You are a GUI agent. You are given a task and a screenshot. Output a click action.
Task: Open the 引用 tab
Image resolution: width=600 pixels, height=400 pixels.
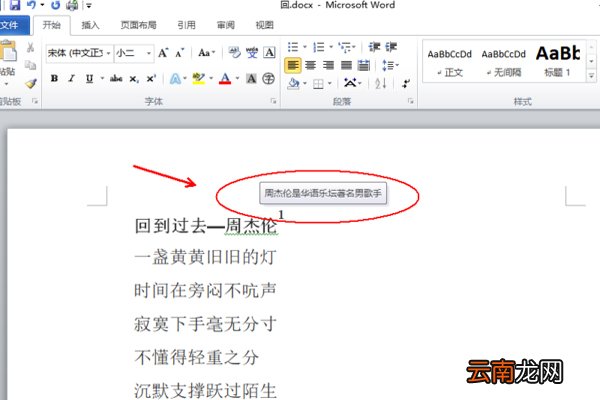pyautogui.click(x=186, y=25)
